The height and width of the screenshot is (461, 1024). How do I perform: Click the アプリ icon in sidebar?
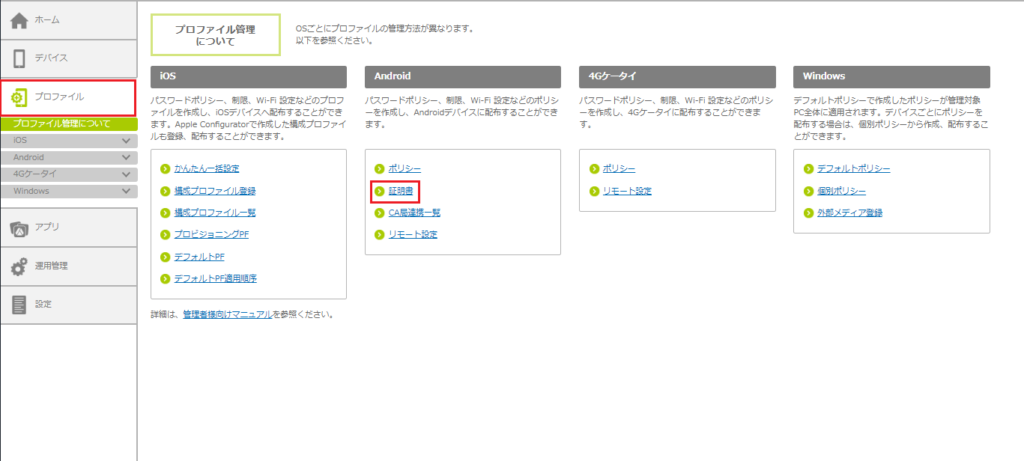19,229
